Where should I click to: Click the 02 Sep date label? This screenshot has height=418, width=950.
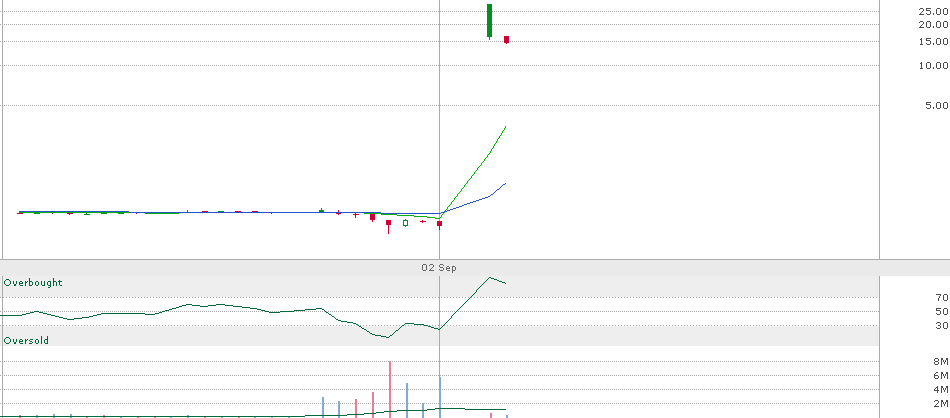coord(439,268)
